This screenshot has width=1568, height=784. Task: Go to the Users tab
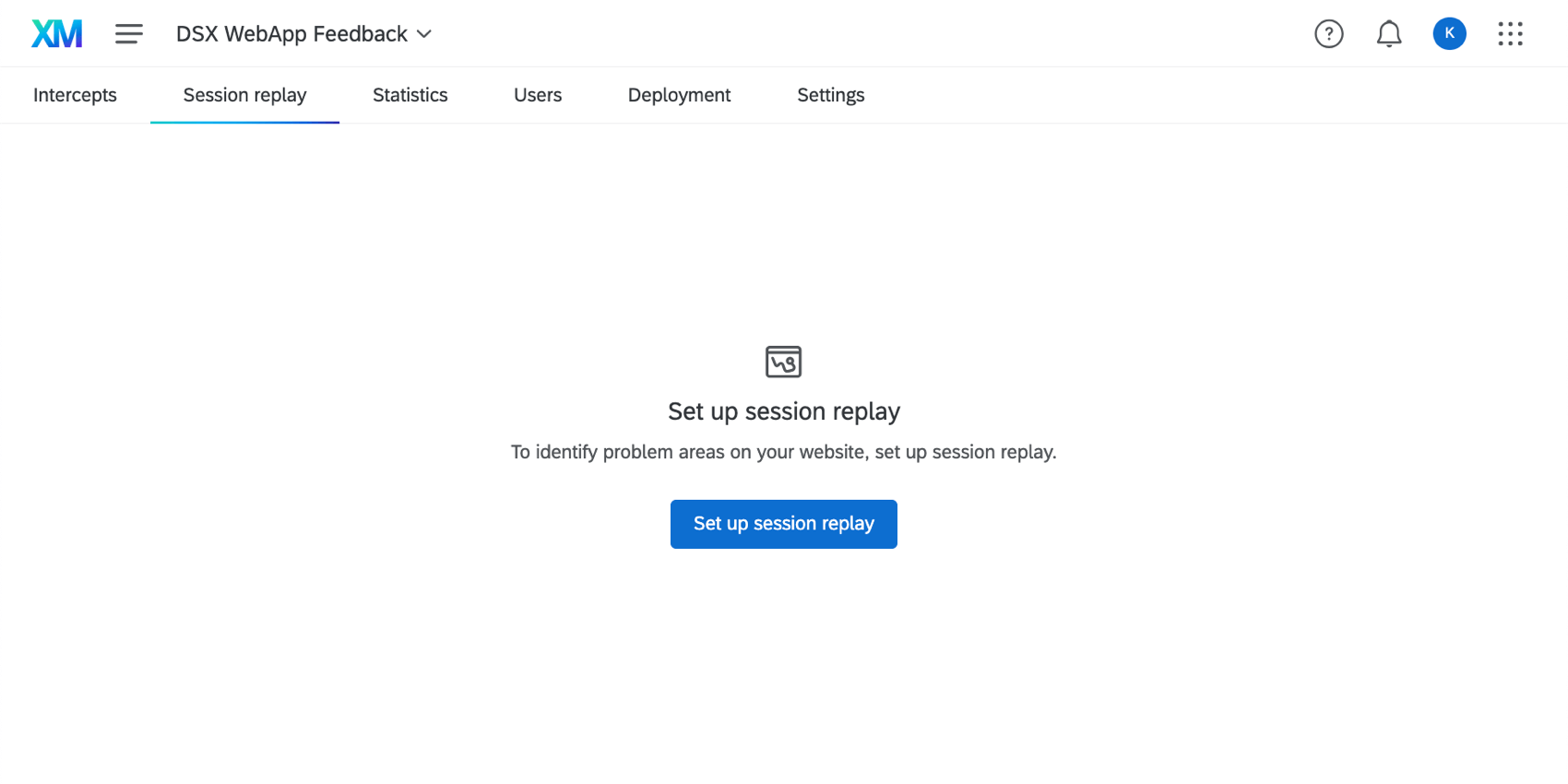[538, 95]
